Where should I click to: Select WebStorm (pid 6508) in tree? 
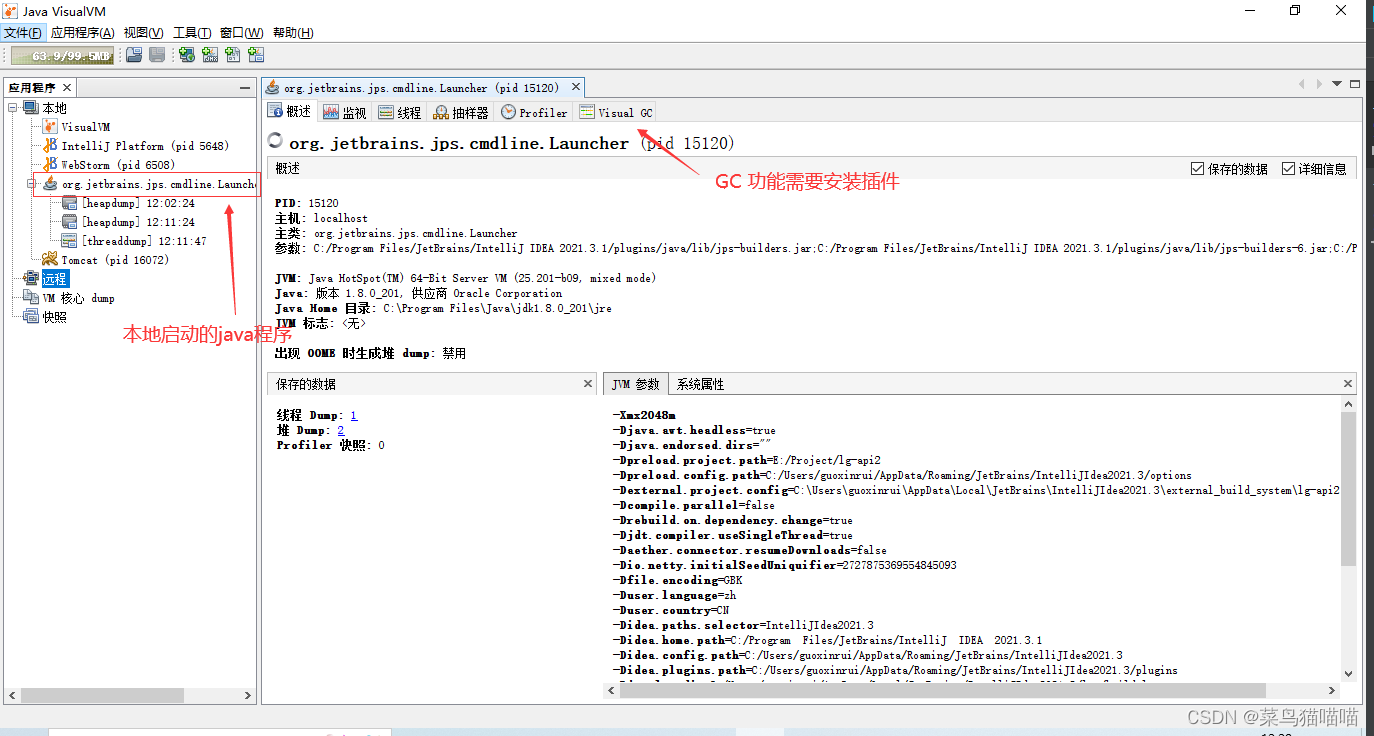click(118, 165)
